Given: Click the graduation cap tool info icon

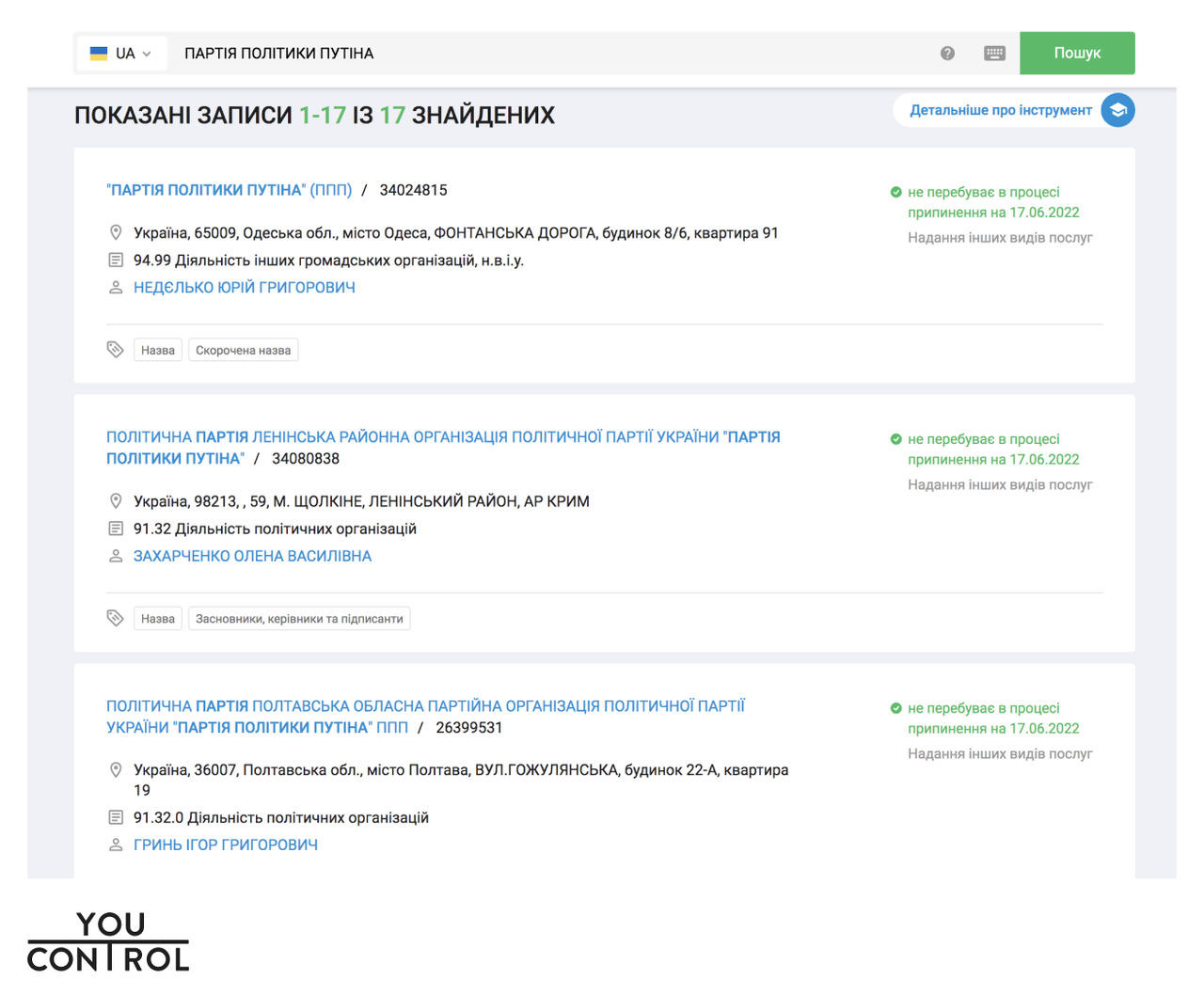Looking at the screenshot, I should (1117, 110).
